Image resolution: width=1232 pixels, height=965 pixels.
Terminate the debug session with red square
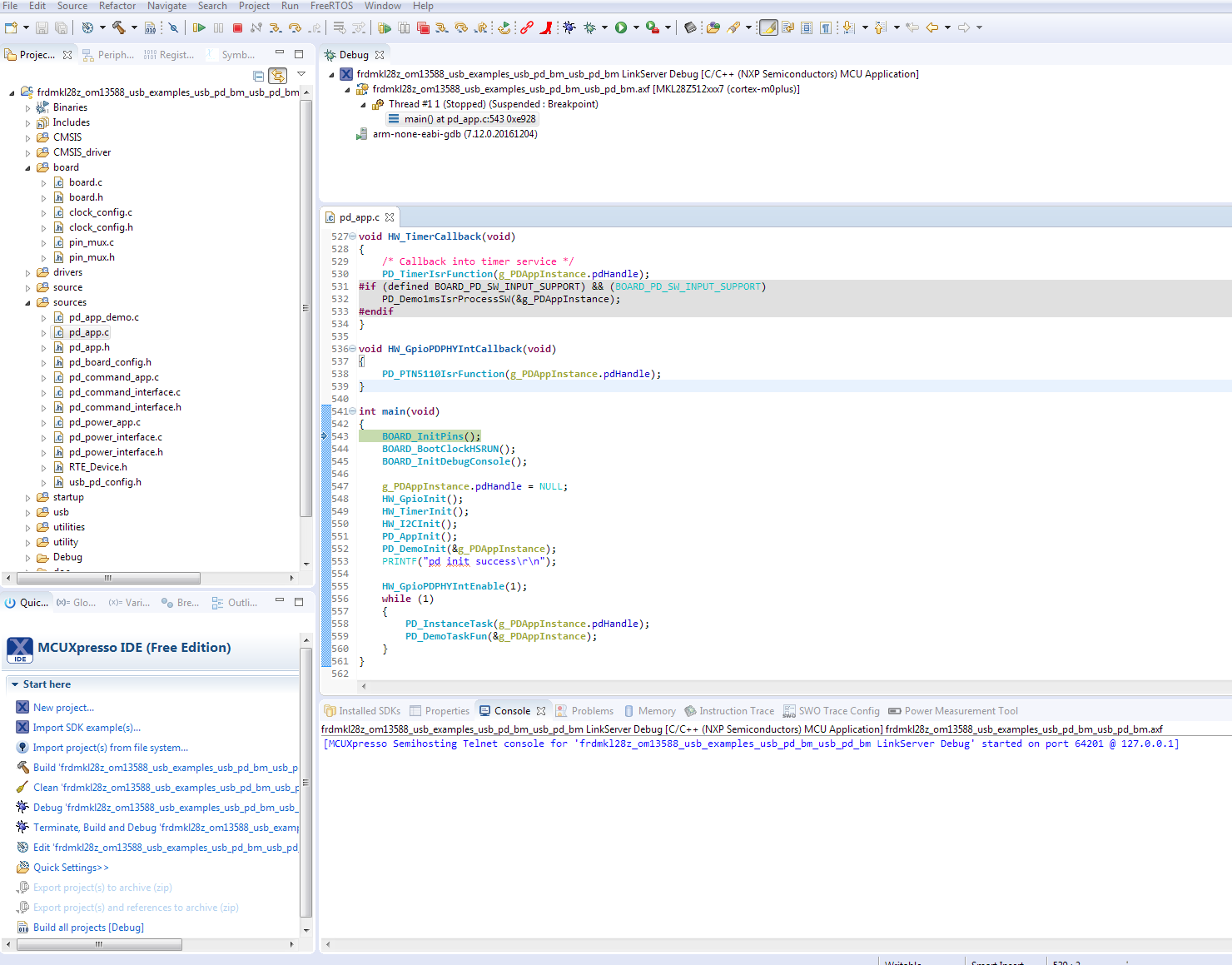pos(237,27)
